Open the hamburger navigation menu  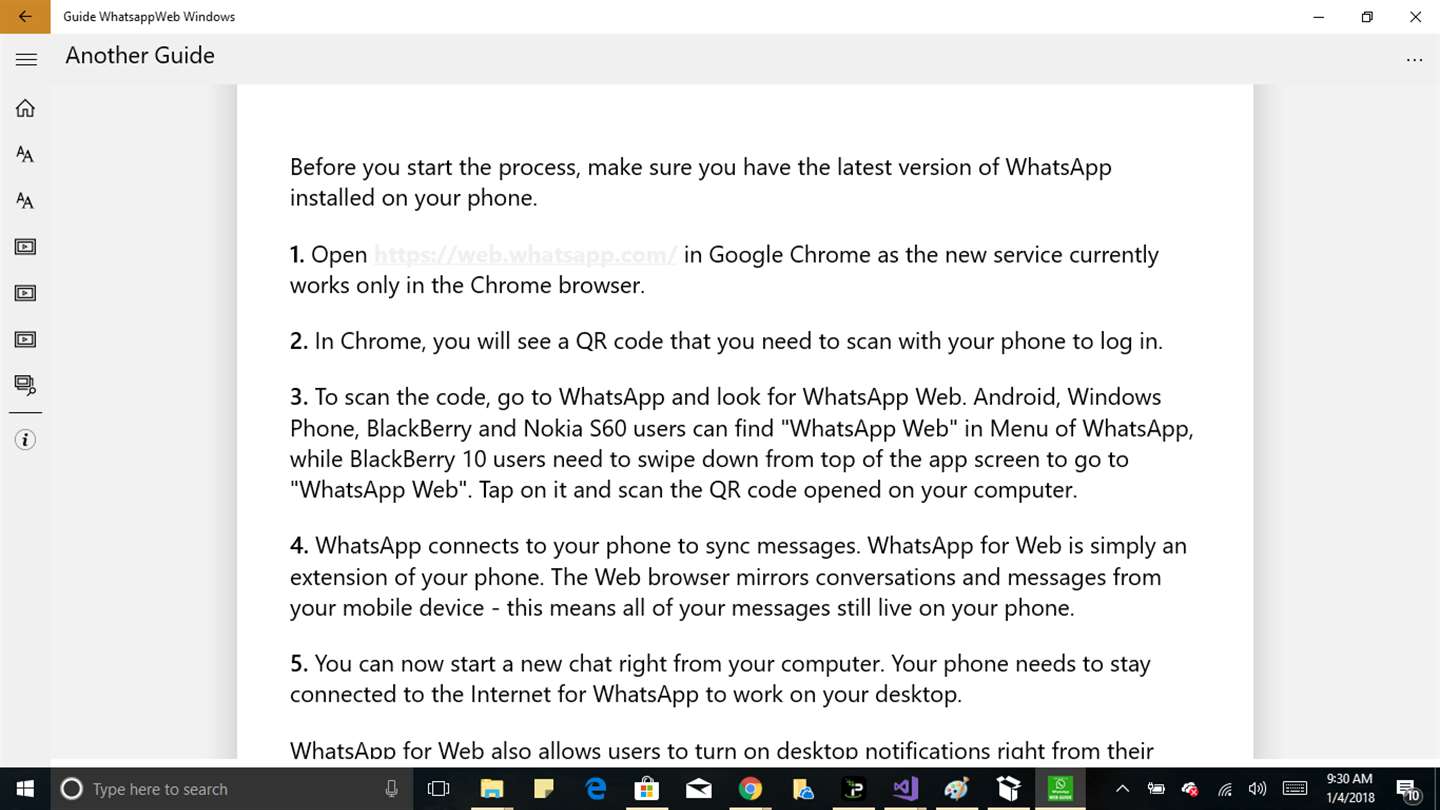coord(26,60)
